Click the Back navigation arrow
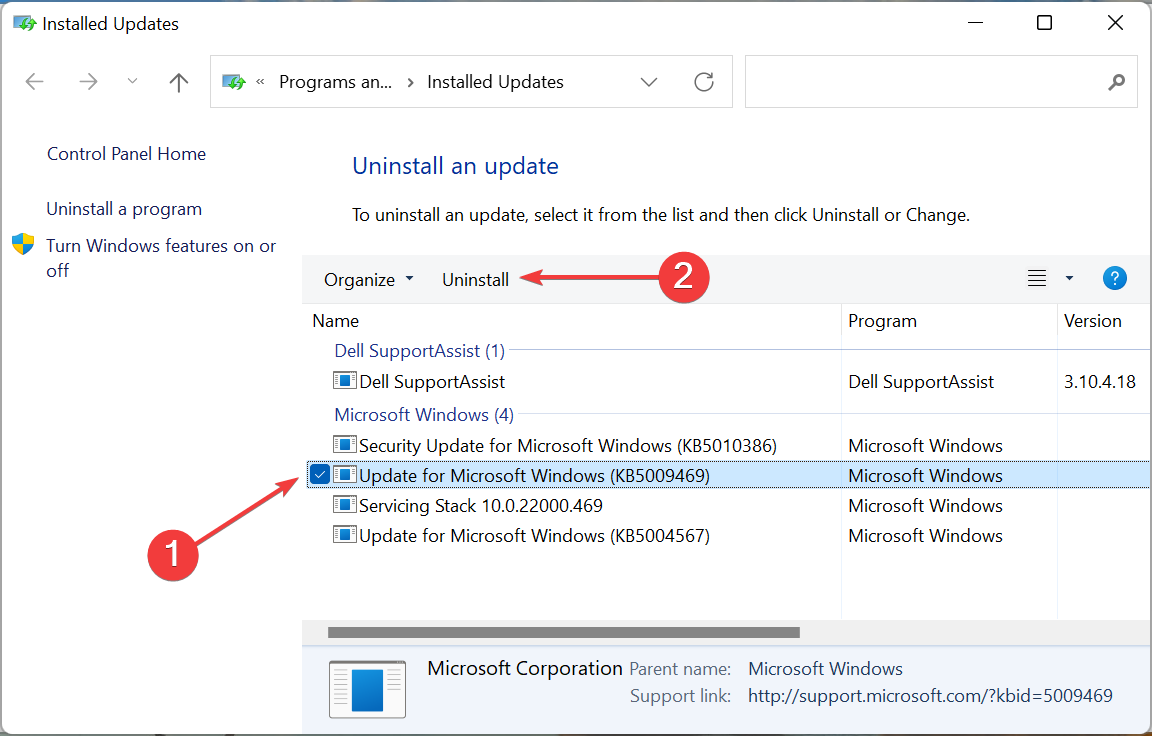The image size is (1152, 736). pos(35,82)
